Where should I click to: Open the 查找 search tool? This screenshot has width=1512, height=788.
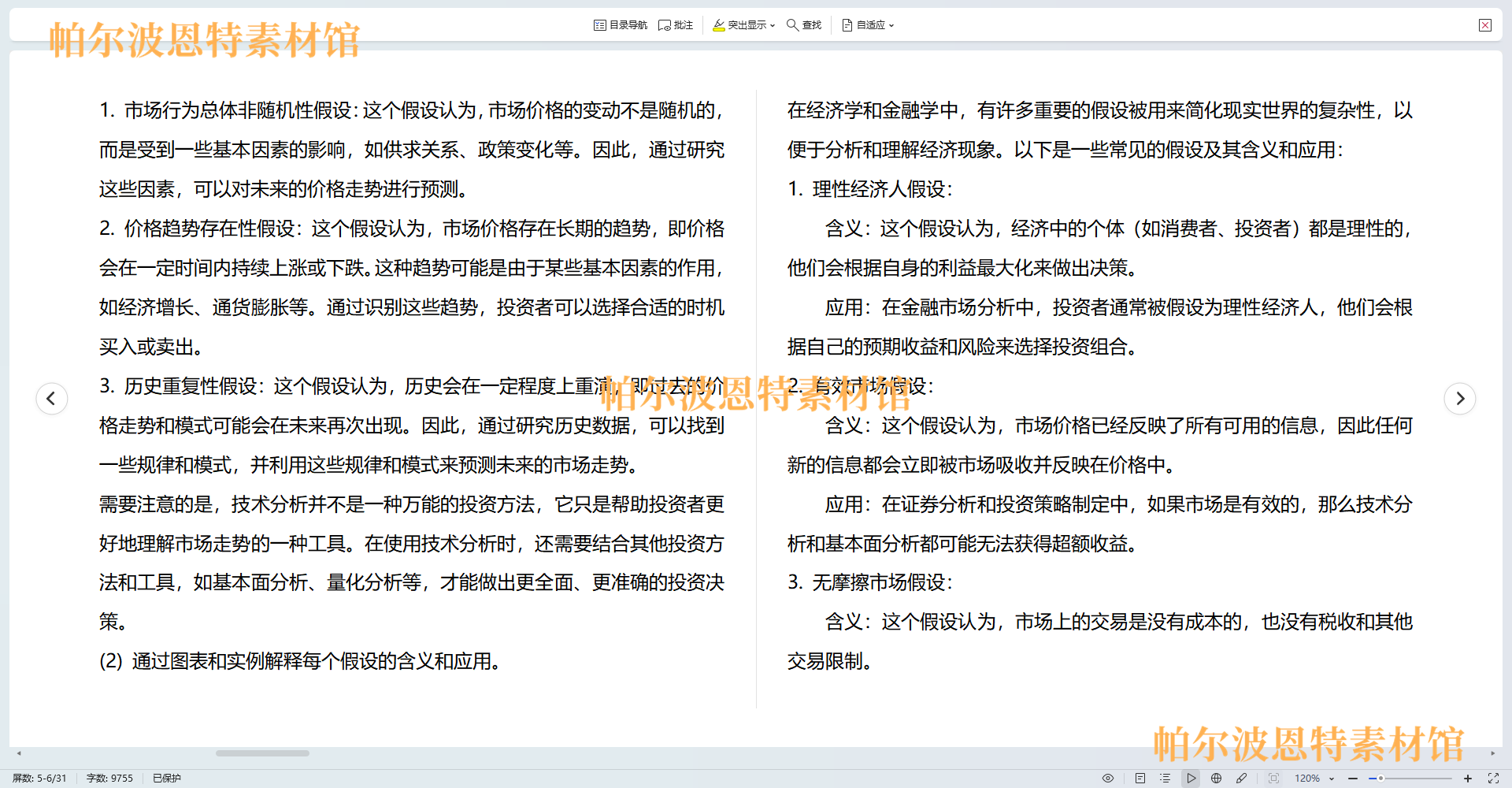pos(804,25)
